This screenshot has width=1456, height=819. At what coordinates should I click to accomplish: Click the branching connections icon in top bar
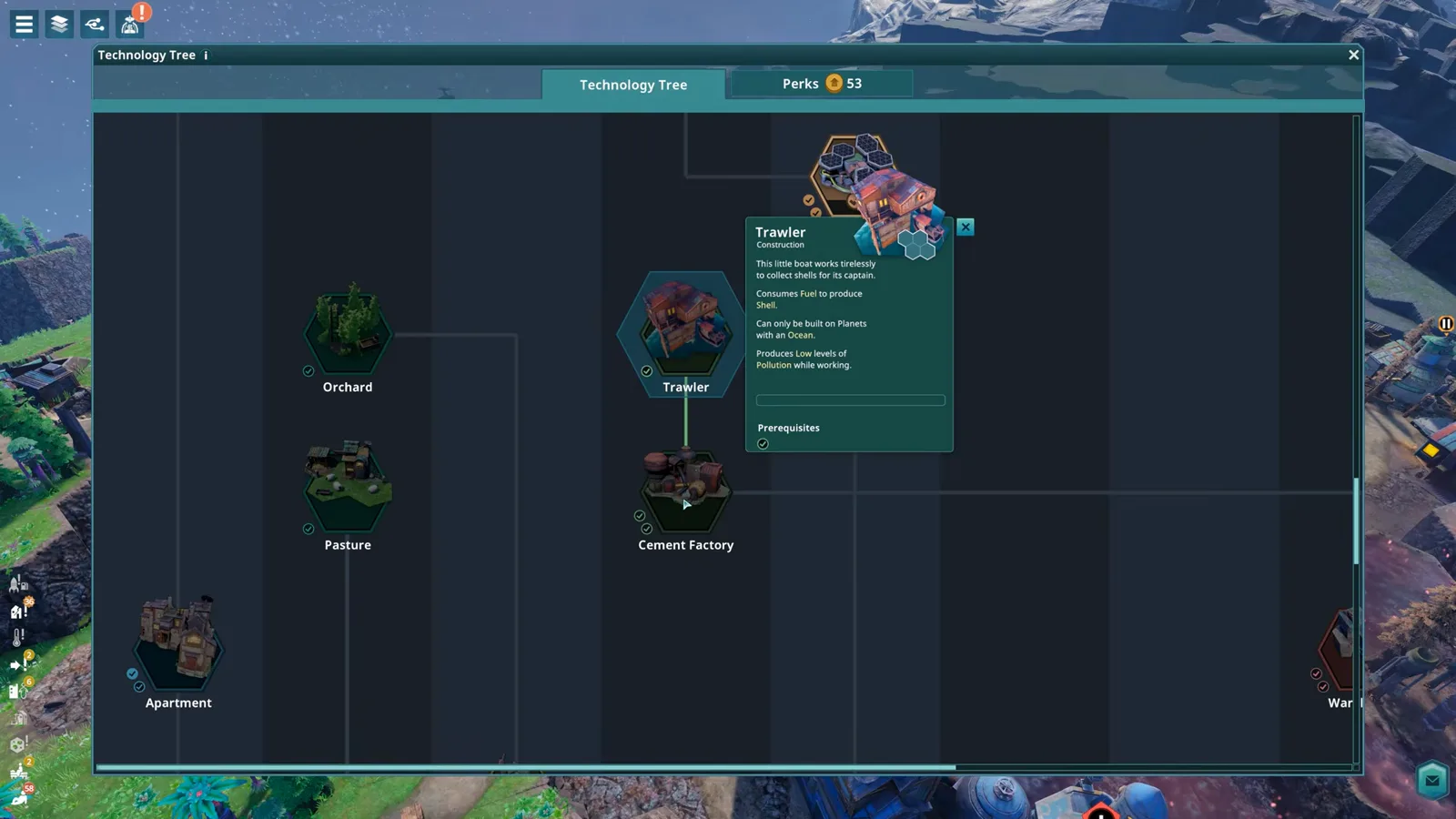tap(95, 24)
